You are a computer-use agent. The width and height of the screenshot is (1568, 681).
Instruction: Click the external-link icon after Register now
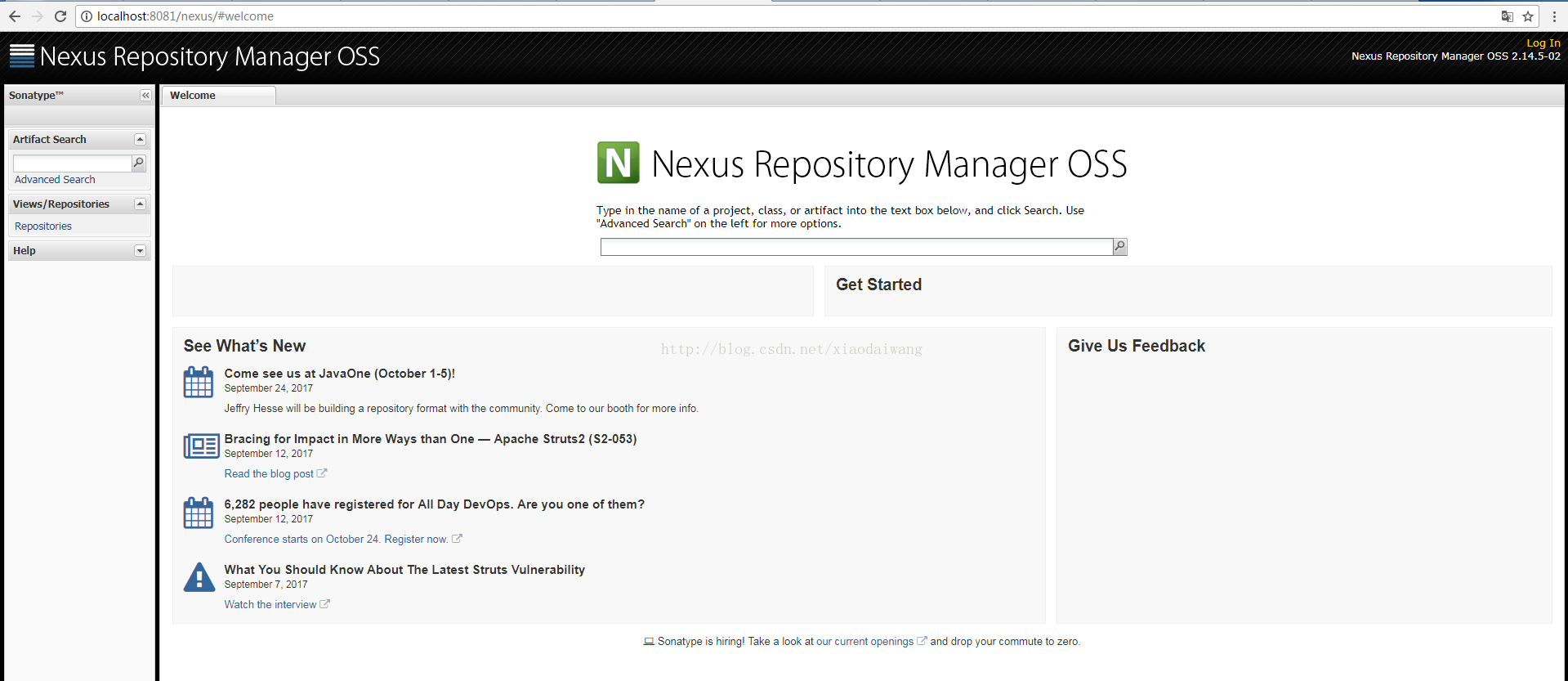click(x=457, y=539)
